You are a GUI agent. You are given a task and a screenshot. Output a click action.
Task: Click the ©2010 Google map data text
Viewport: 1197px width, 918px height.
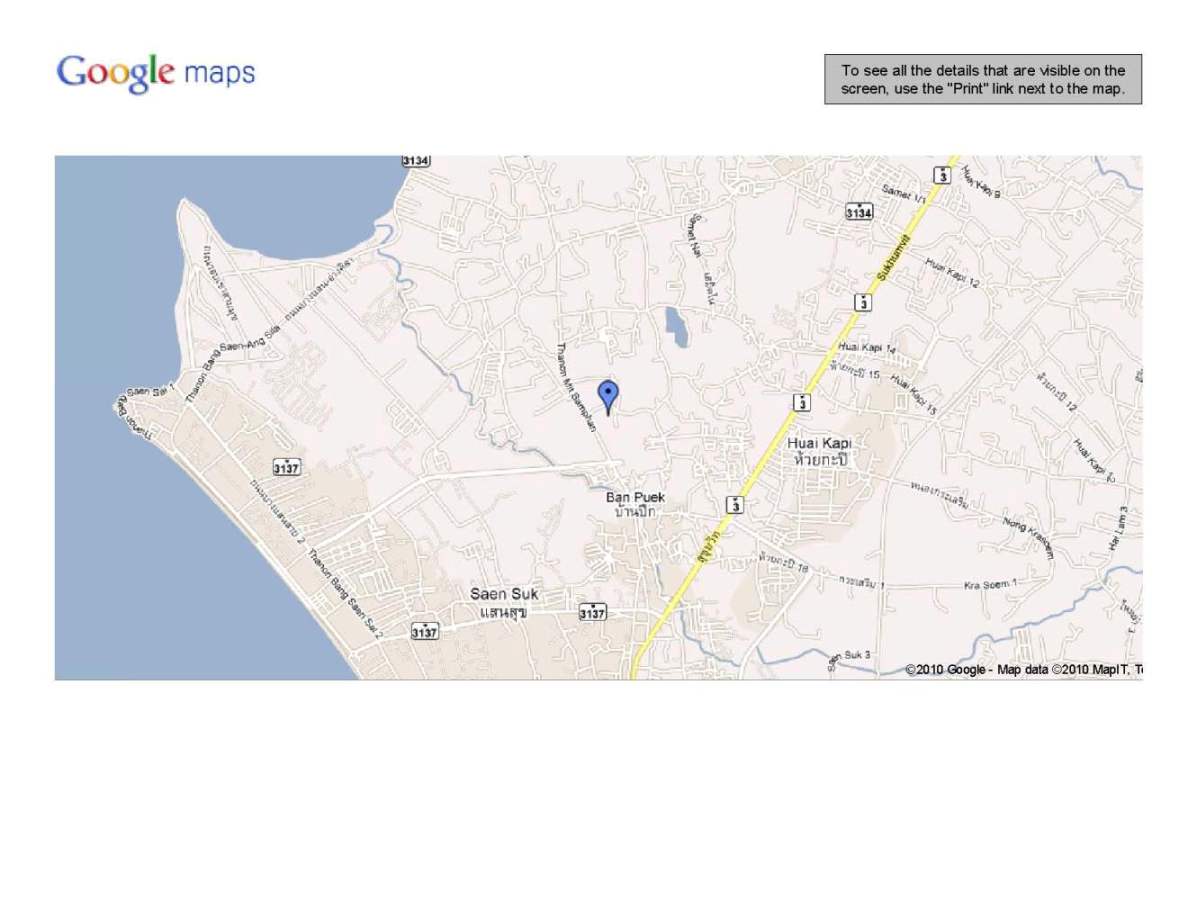(x=1023, y=669)
